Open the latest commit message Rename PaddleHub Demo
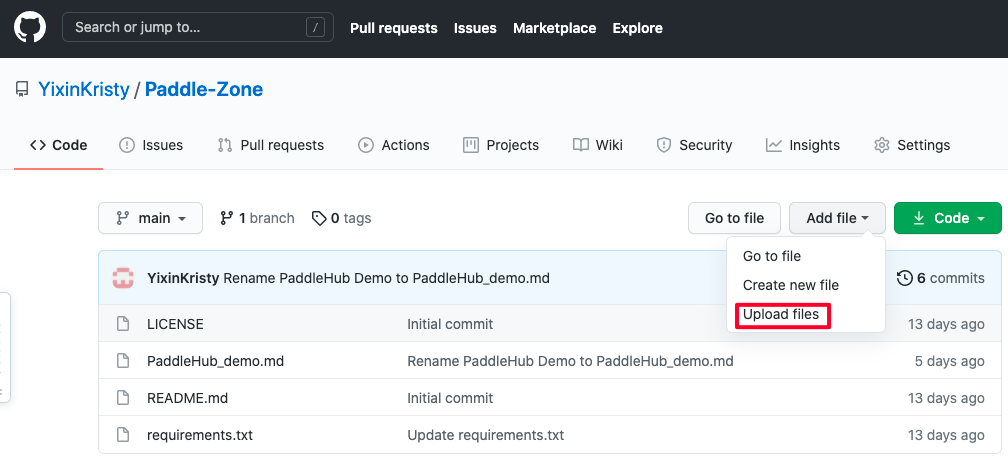 click(x=386, y=278)
